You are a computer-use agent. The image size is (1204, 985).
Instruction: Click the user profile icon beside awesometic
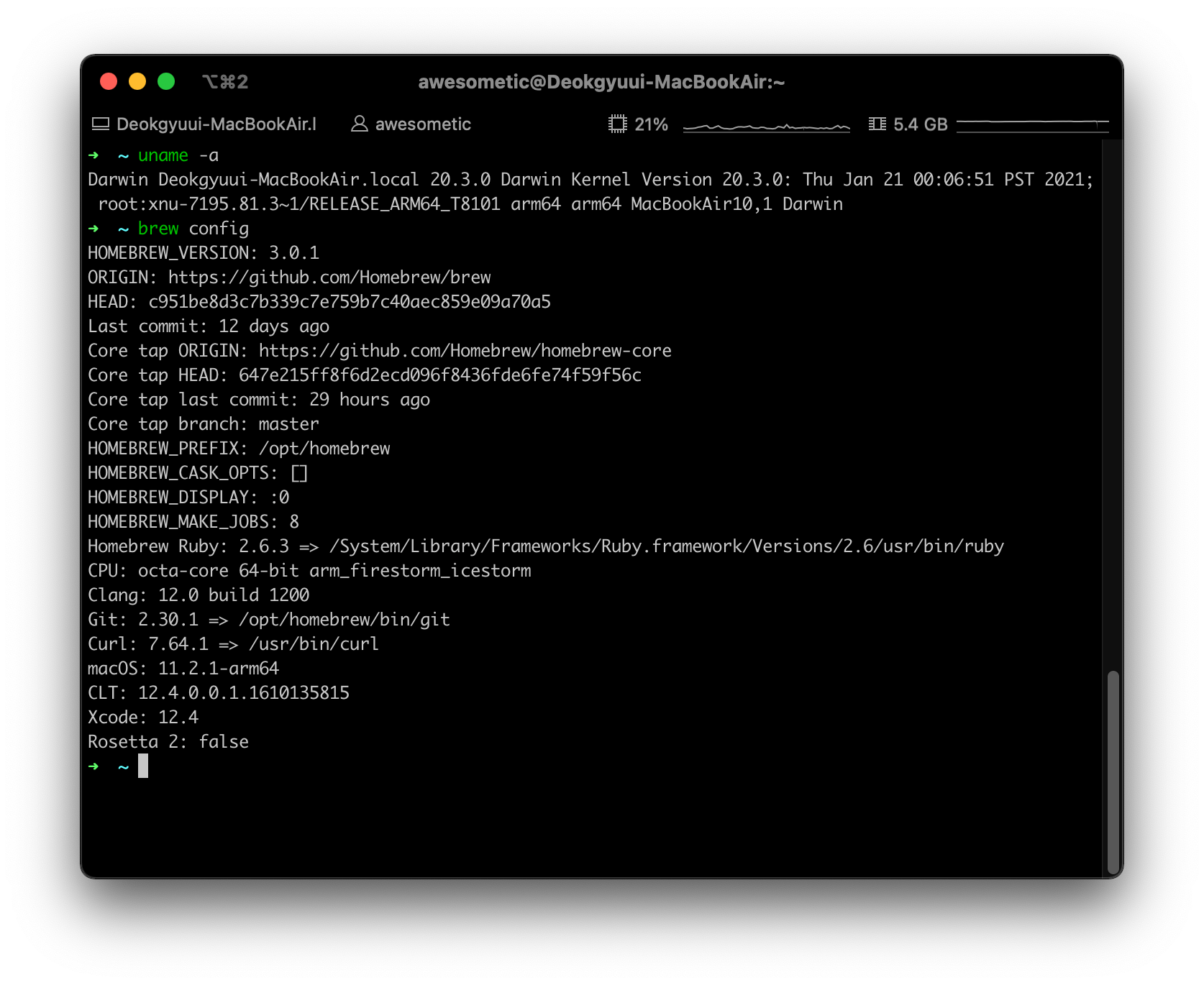click(x=360, y=124)
